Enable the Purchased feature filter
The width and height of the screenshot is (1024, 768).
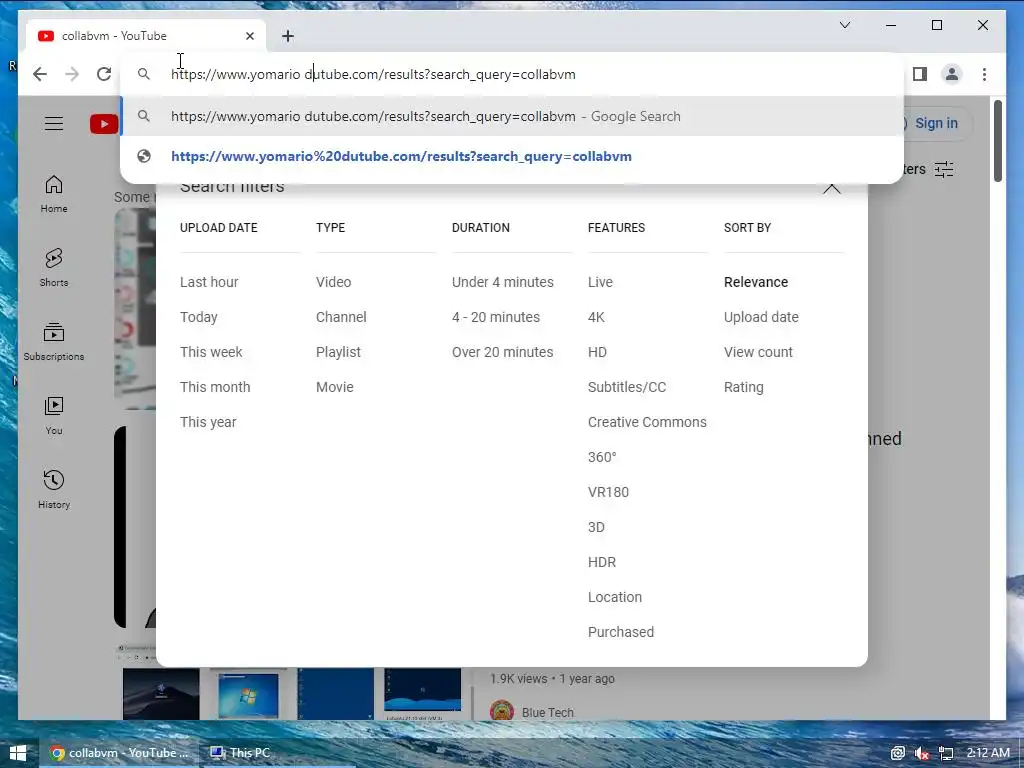point(620,632)
